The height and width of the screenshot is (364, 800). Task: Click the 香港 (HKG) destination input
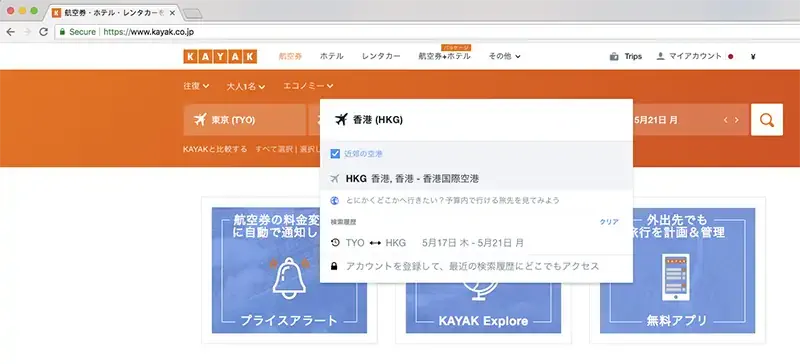476,120
